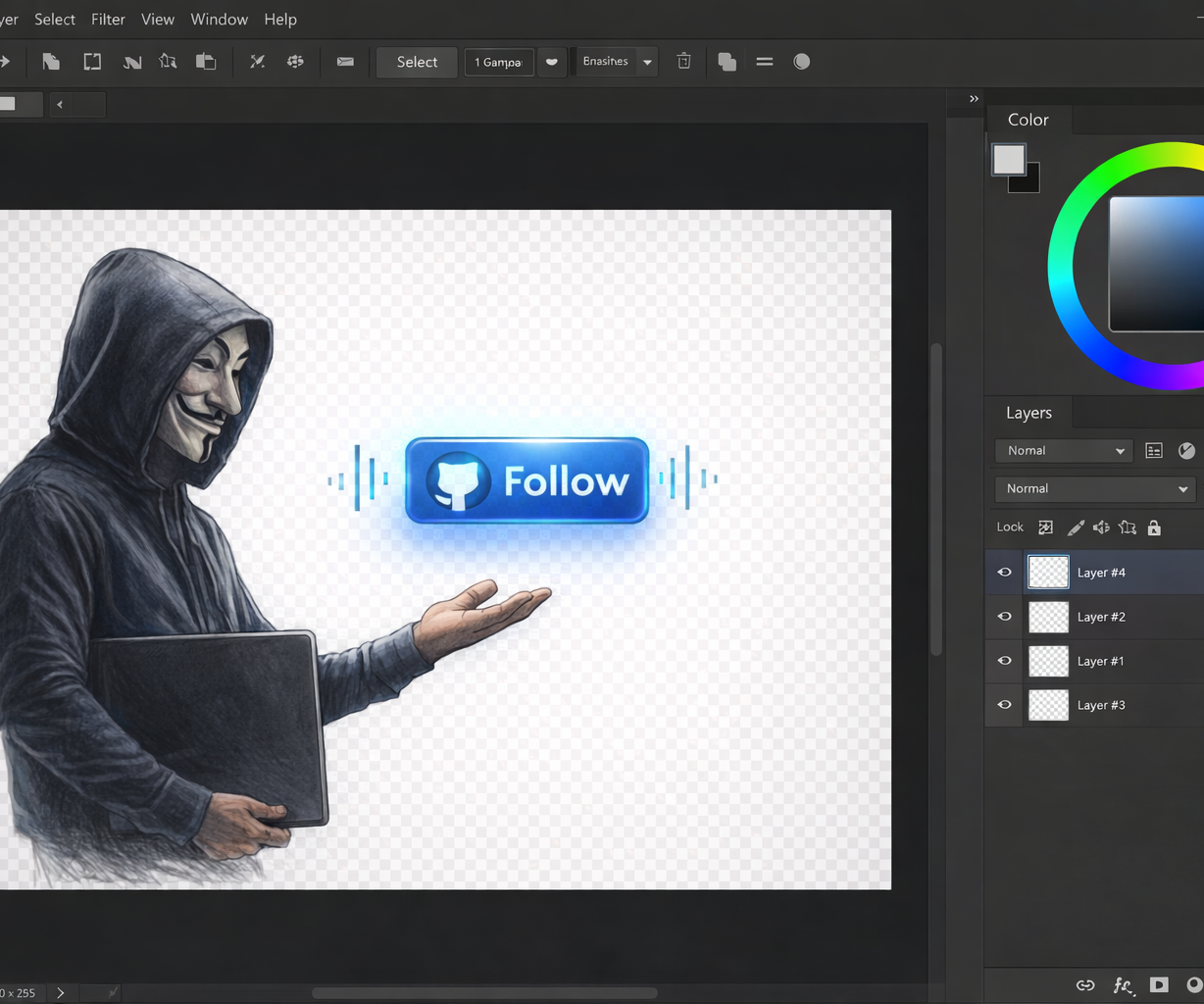Screen dimensions: 1204x1004
Task: Select Layer #2 thumbnail
Action: click(1048, 617)
